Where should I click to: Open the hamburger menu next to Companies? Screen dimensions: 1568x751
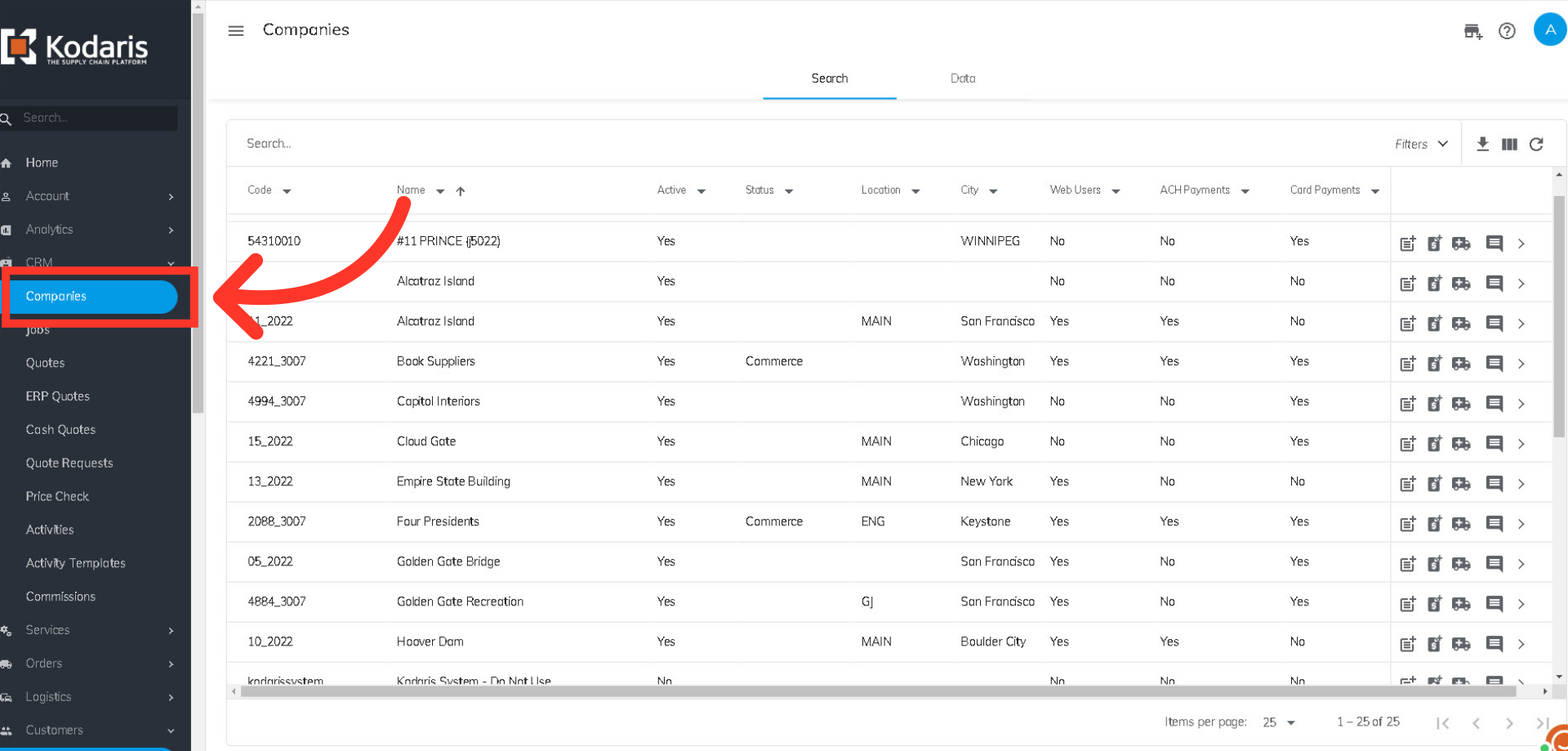click(x=236, y=31)
